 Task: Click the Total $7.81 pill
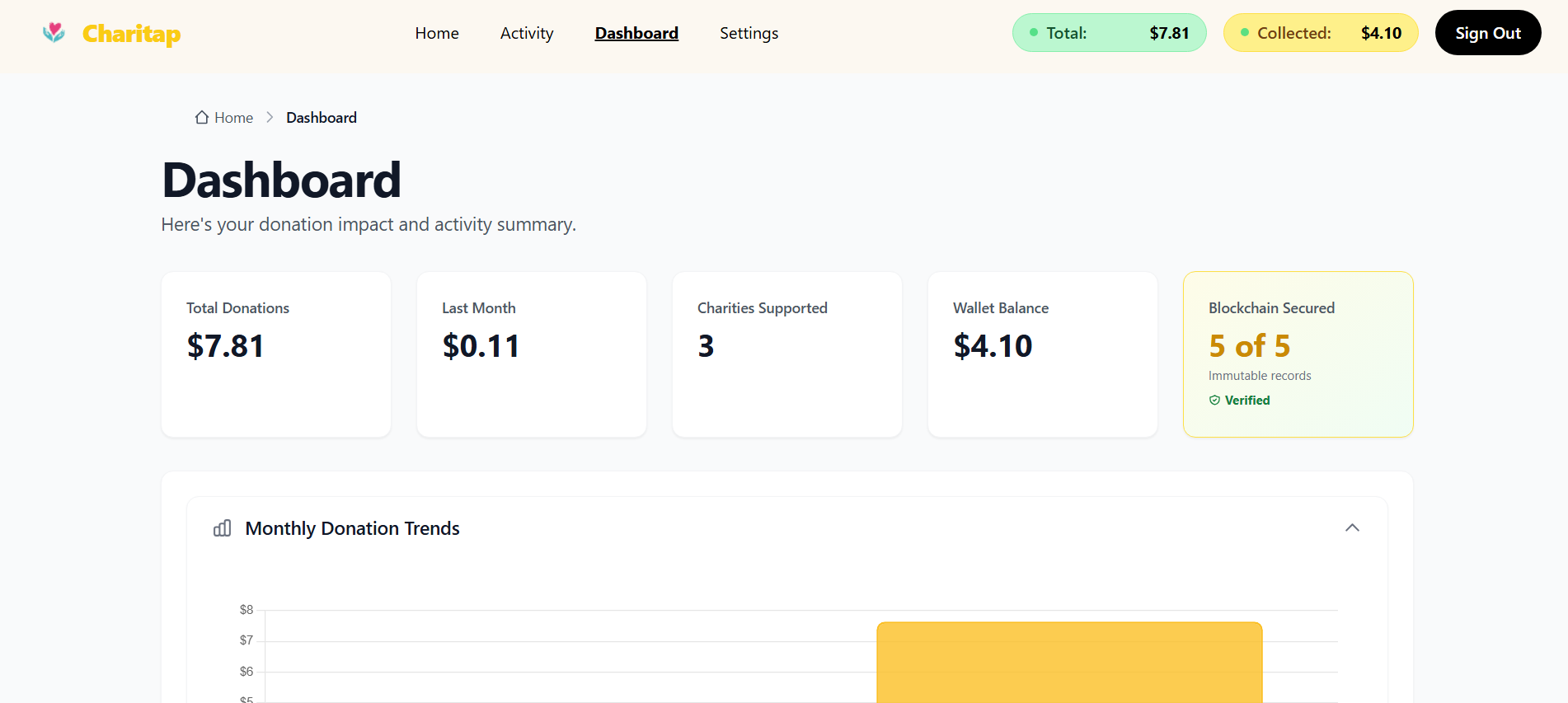1109,33
